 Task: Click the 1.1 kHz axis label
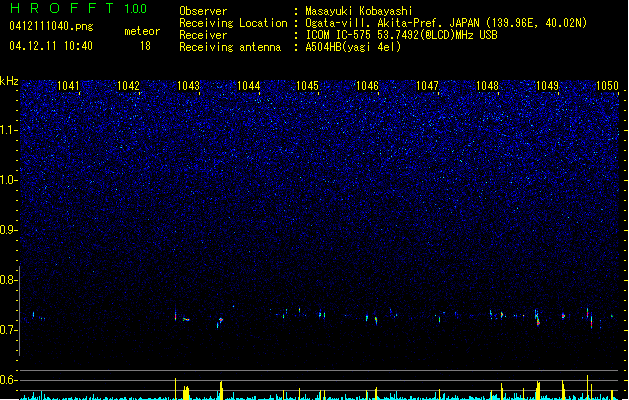(8, 130)
